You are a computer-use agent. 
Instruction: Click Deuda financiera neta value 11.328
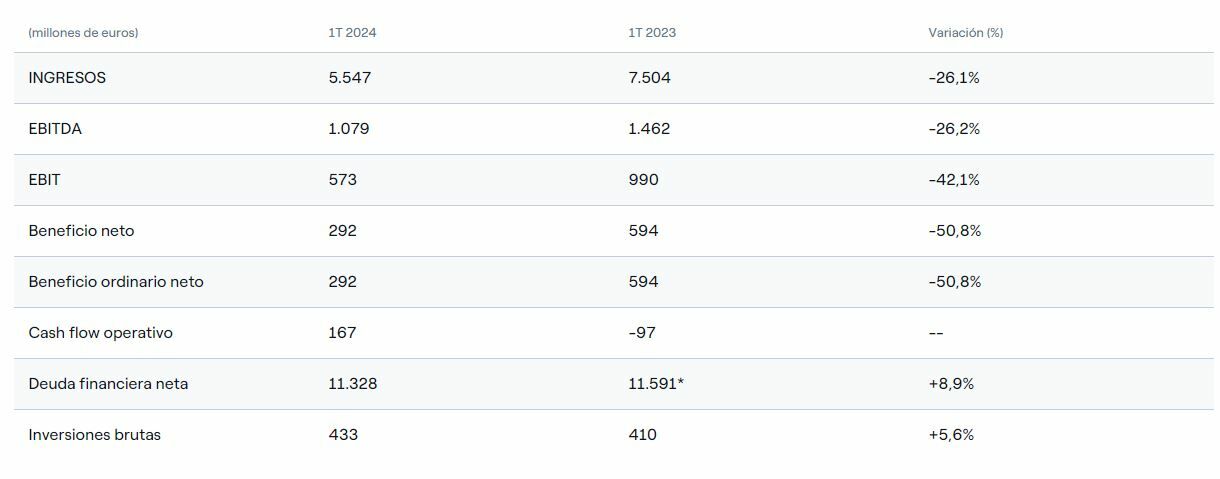pos(352,384)
